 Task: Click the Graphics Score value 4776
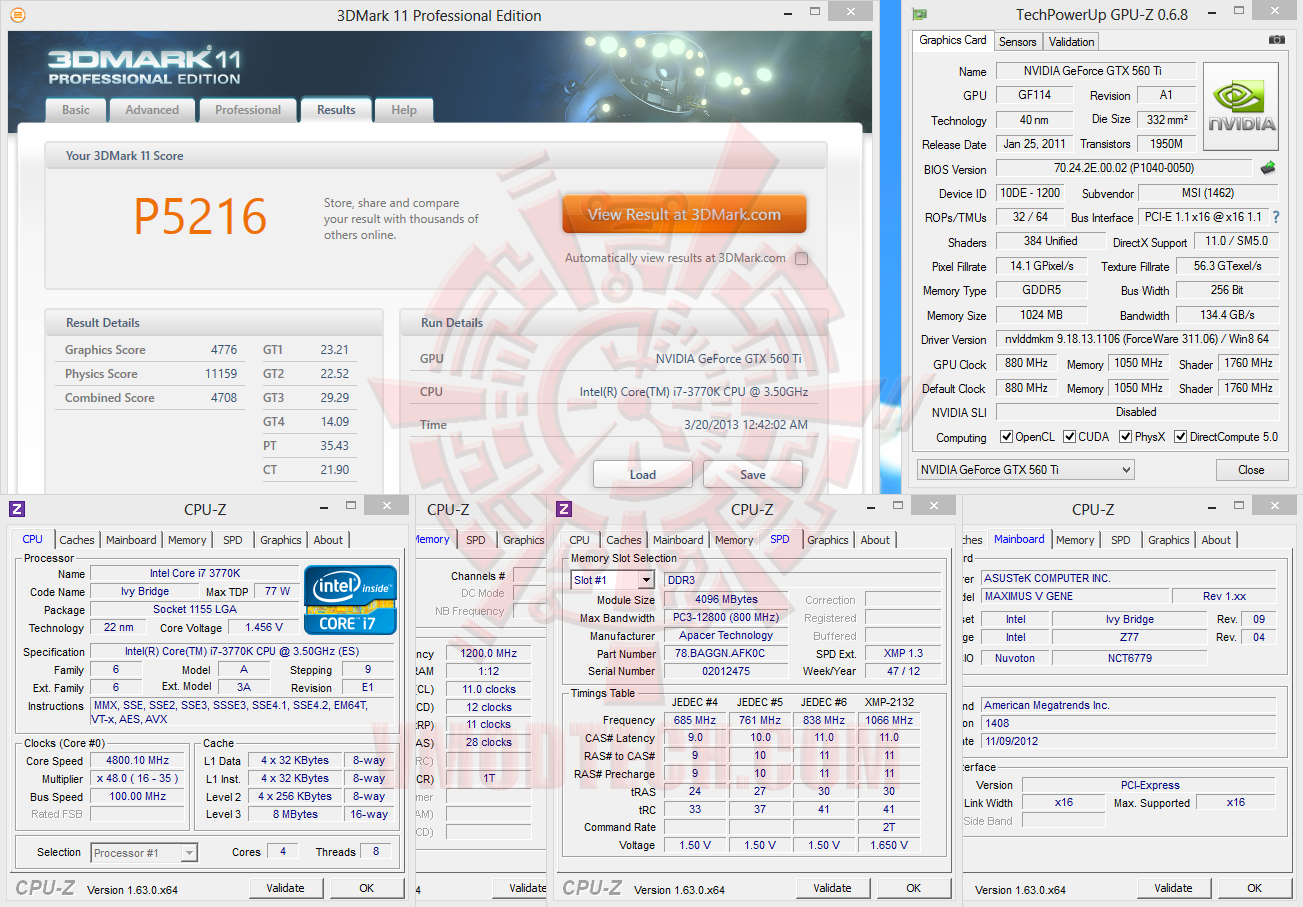tap(224, 350)
